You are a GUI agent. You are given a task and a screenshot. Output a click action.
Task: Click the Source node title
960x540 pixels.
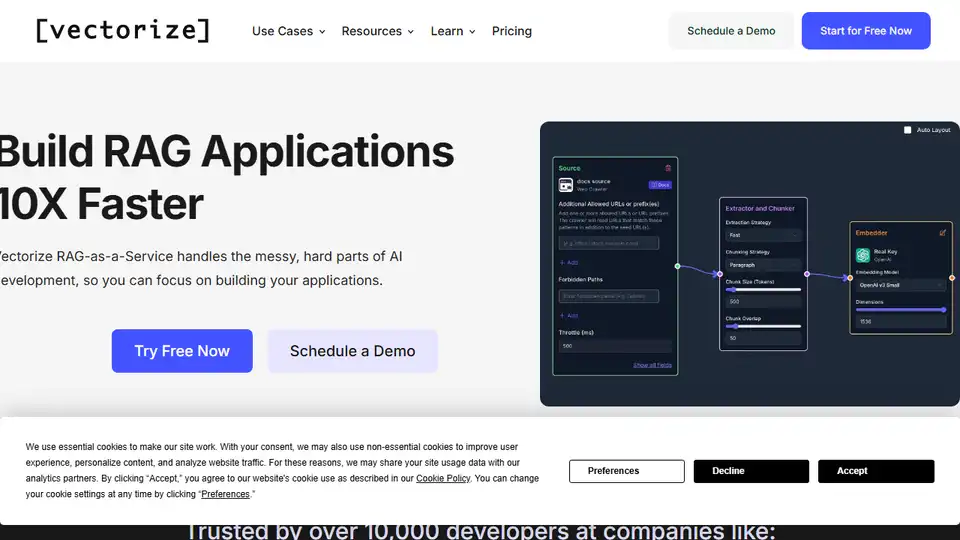pyautogui.click(x=569, y=168)
